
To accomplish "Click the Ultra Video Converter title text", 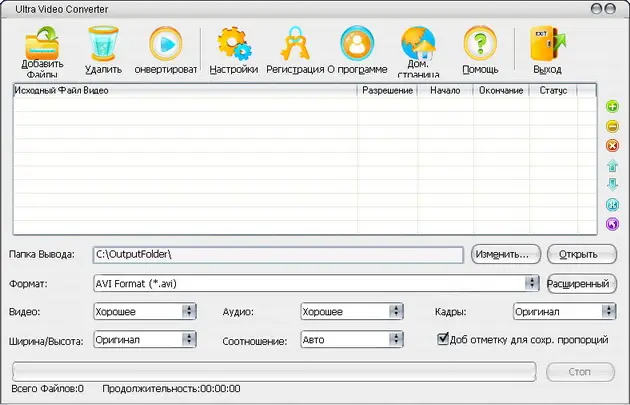I will tap(62, 9).
